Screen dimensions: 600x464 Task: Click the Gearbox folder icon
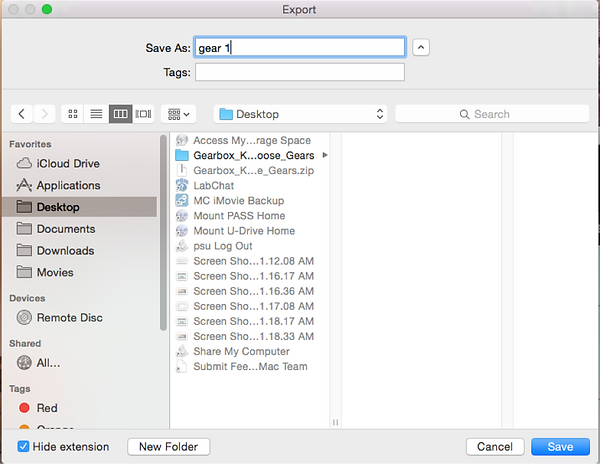[182, 155]
